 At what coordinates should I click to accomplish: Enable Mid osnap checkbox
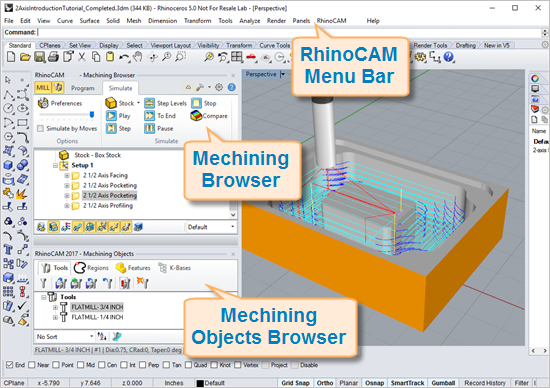tap(80, 365)
